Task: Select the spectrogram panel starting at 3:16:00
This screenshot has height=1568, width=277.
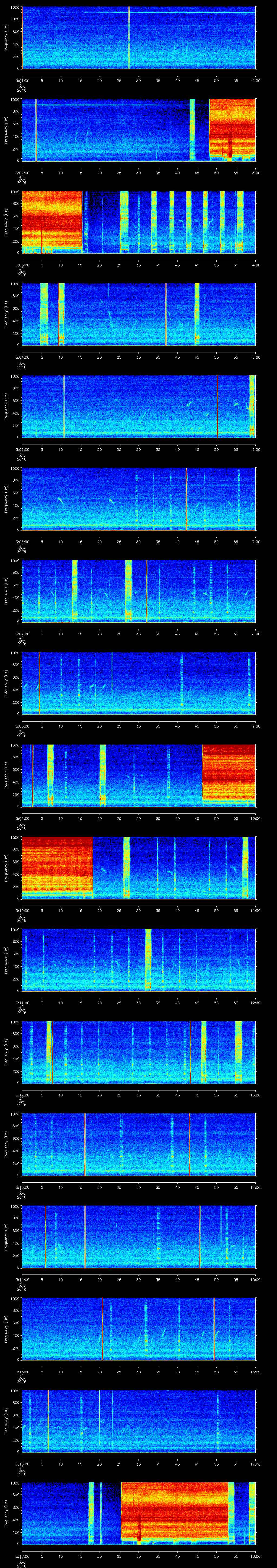Action: (x=138, y=1421)
